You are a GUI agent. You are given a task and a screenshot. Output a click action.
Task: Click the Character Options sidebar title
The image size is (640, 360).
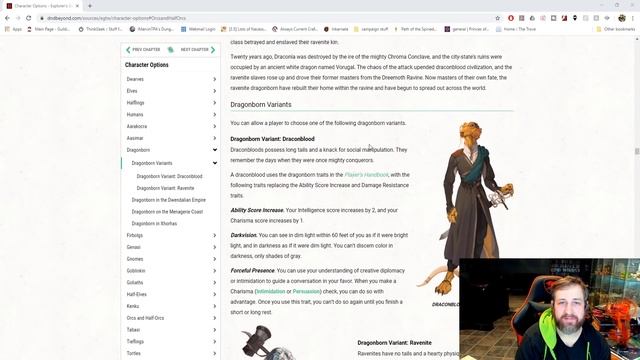pos(147,65)
